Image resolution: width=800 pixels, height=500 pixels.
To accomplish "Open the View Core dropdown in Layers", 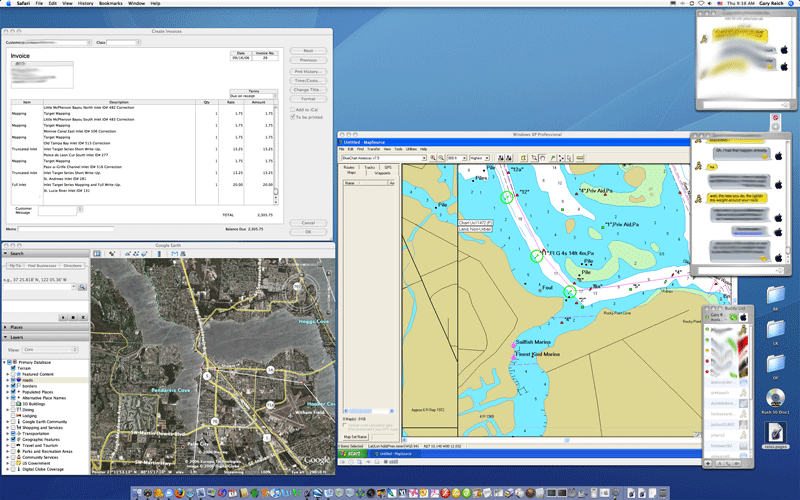I will pyautogui.click(x=50, y=349).
